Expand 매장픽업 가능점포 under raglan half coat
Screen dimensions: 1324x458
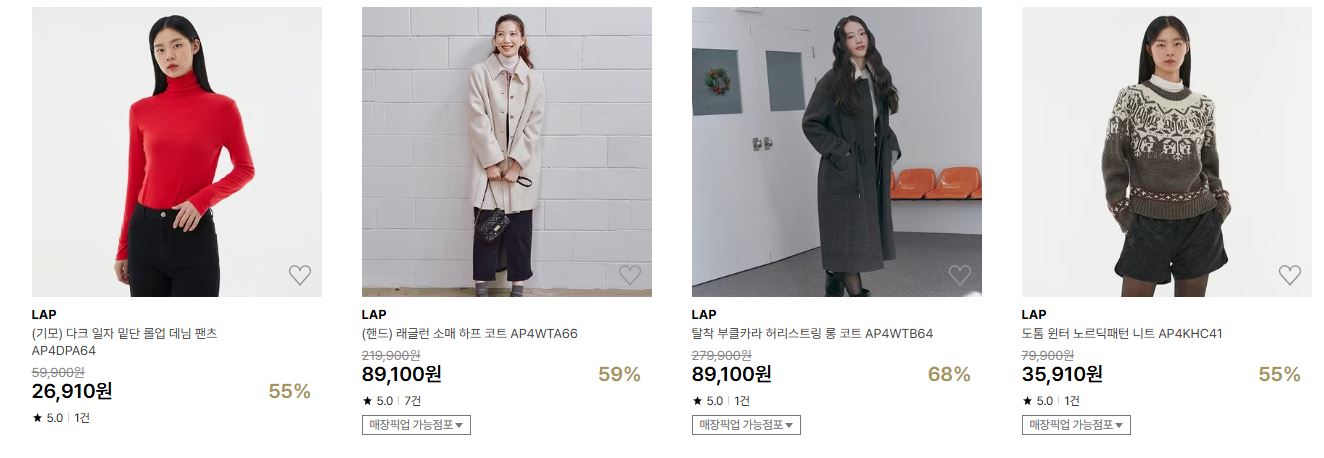416,425
